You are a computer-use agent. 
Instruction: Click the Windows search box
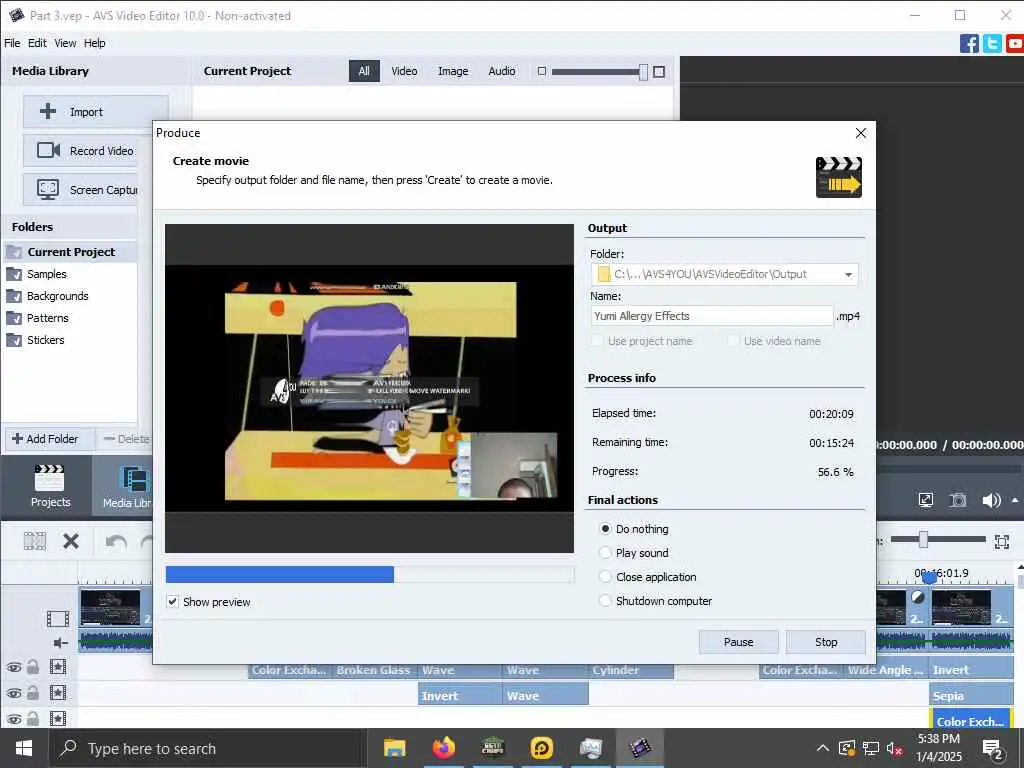tap(206, 748)
